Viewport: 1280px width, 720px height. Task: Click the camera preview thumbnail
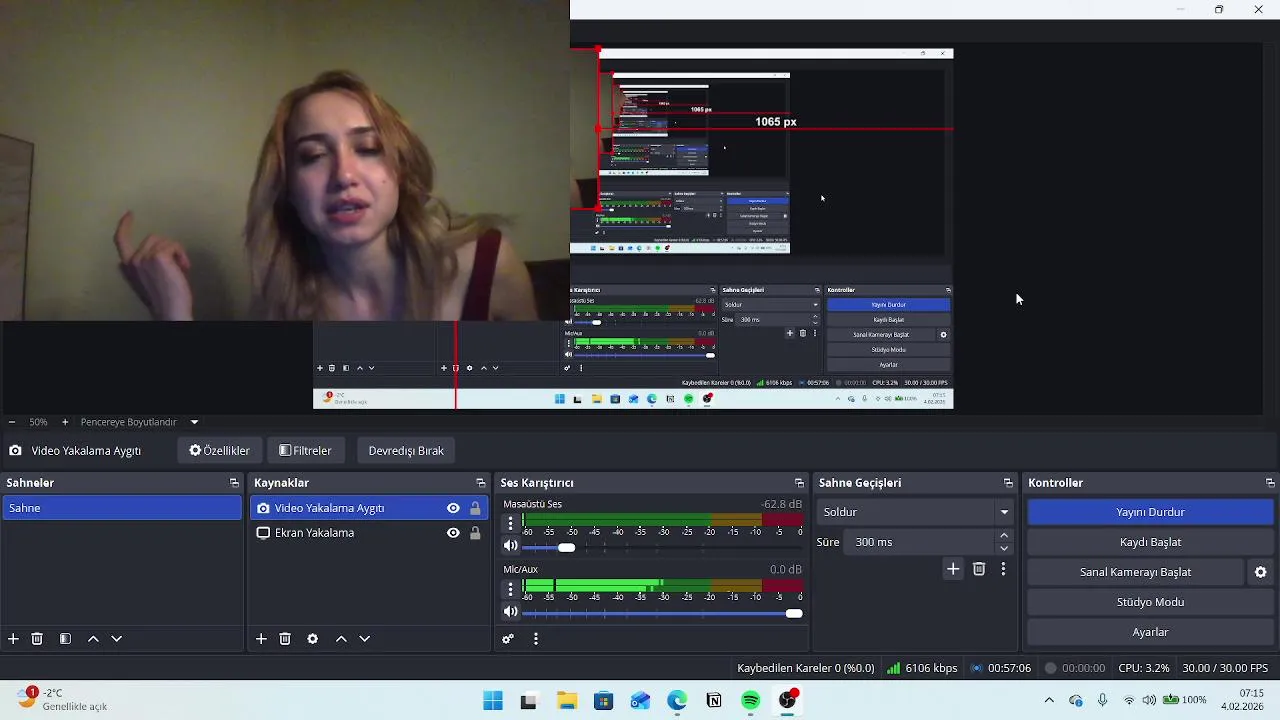click(285, 160)
